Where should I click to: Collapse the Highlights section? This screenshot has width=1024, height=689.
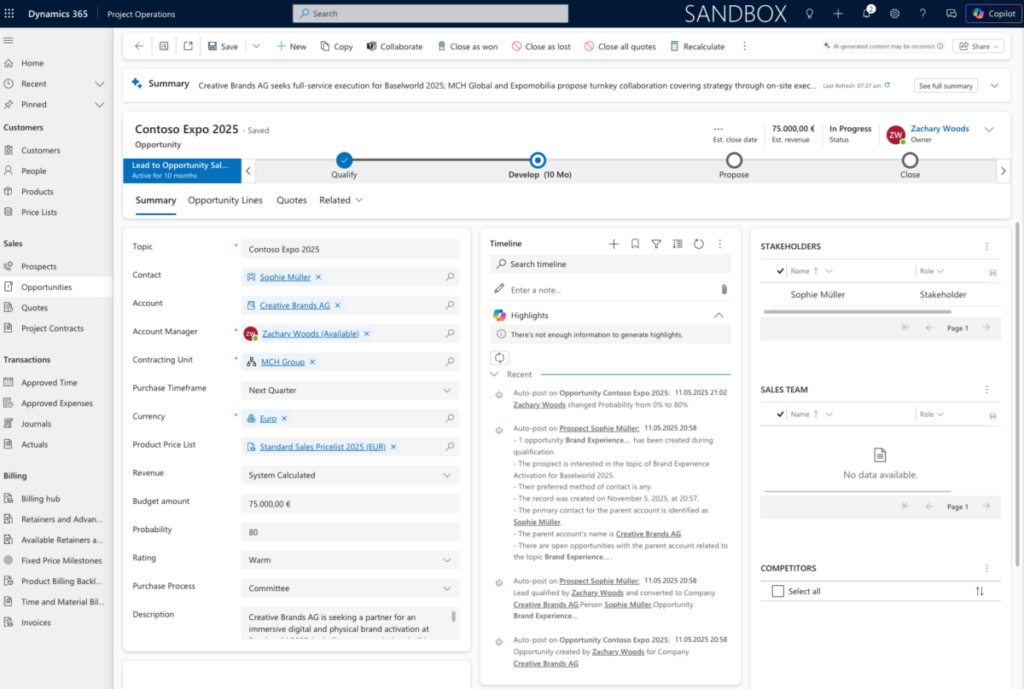(x=718, y=315)
